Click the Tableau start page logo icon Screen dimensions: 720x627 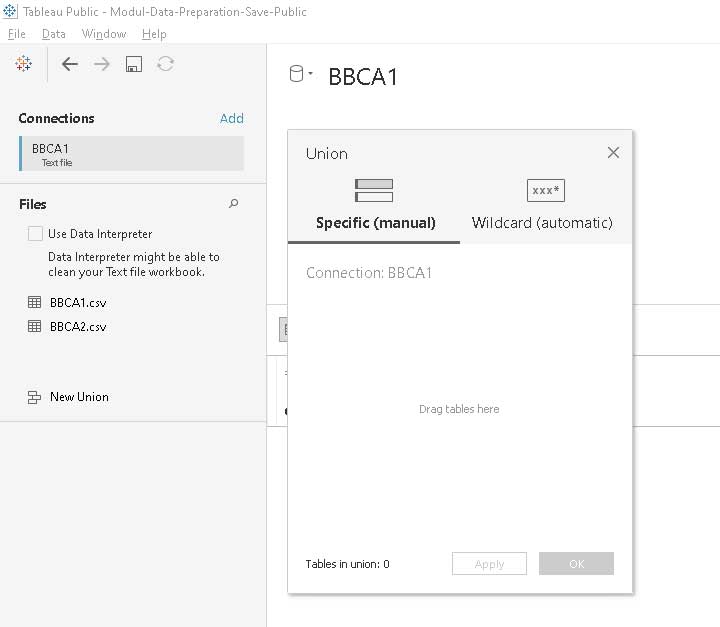[x=23, y=63]
